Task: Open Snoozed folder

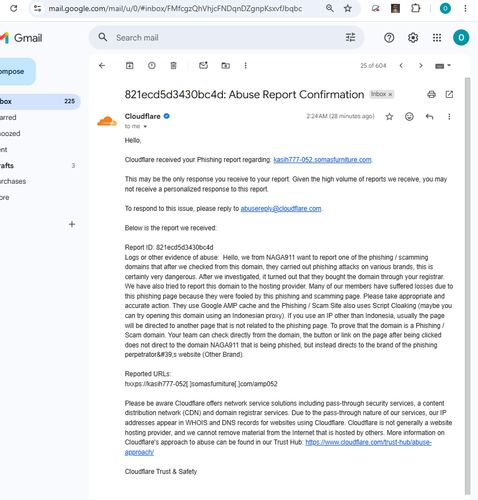Action: (10, 133)
